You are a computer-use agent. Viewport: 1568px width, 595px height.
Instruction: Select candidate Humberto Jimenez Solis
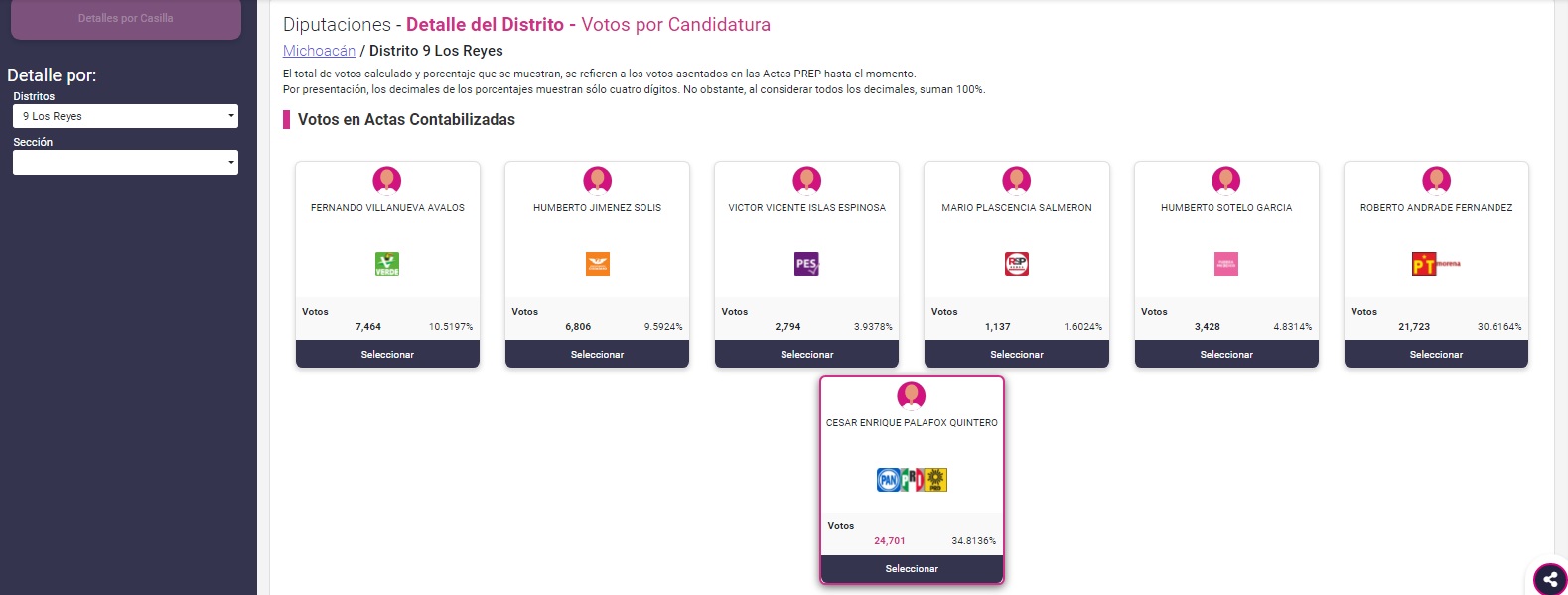coord(597,354)
